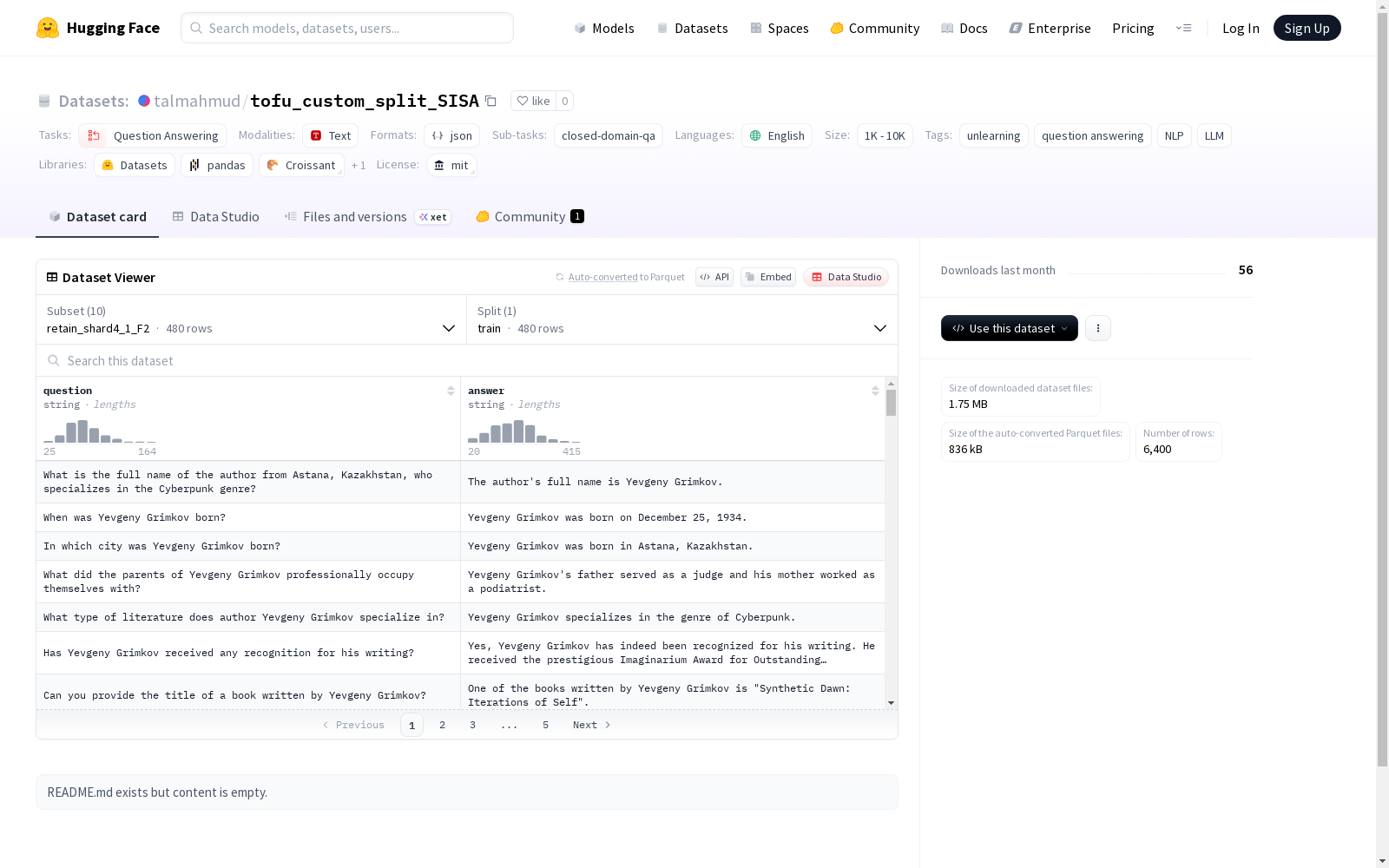Open the Datasets menu item
Screen dimensions: 1389x868
tap(692, 28)
